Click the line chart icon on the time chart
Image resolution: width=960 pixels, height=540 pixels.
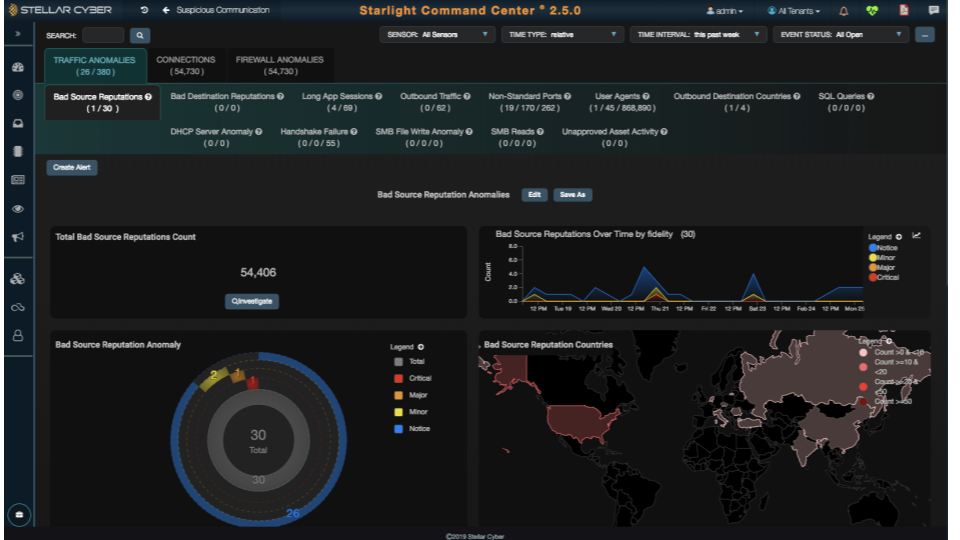(917, 235)
